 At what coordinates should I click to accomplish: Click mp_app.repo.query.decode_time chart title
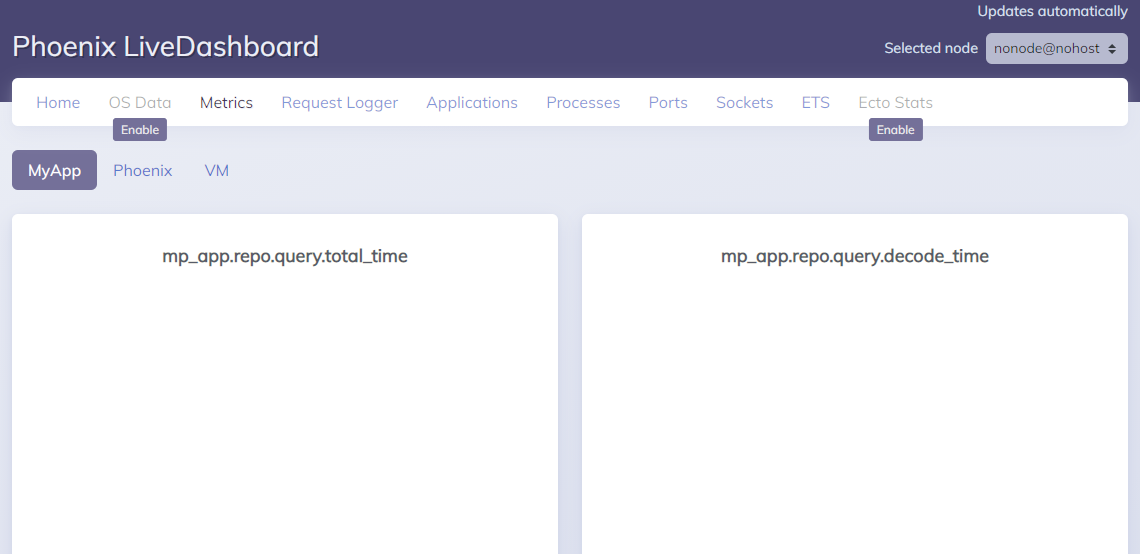(855, 256)
